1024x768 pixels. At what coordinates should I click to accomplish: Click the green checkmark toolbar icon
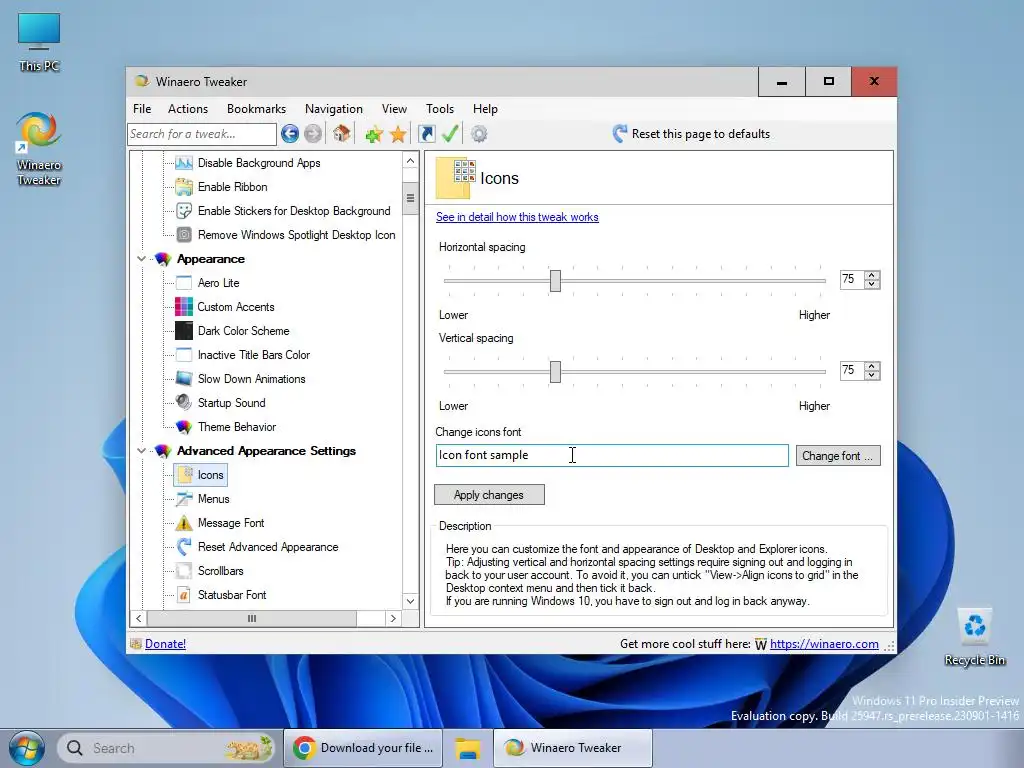(x=450, y=133)
